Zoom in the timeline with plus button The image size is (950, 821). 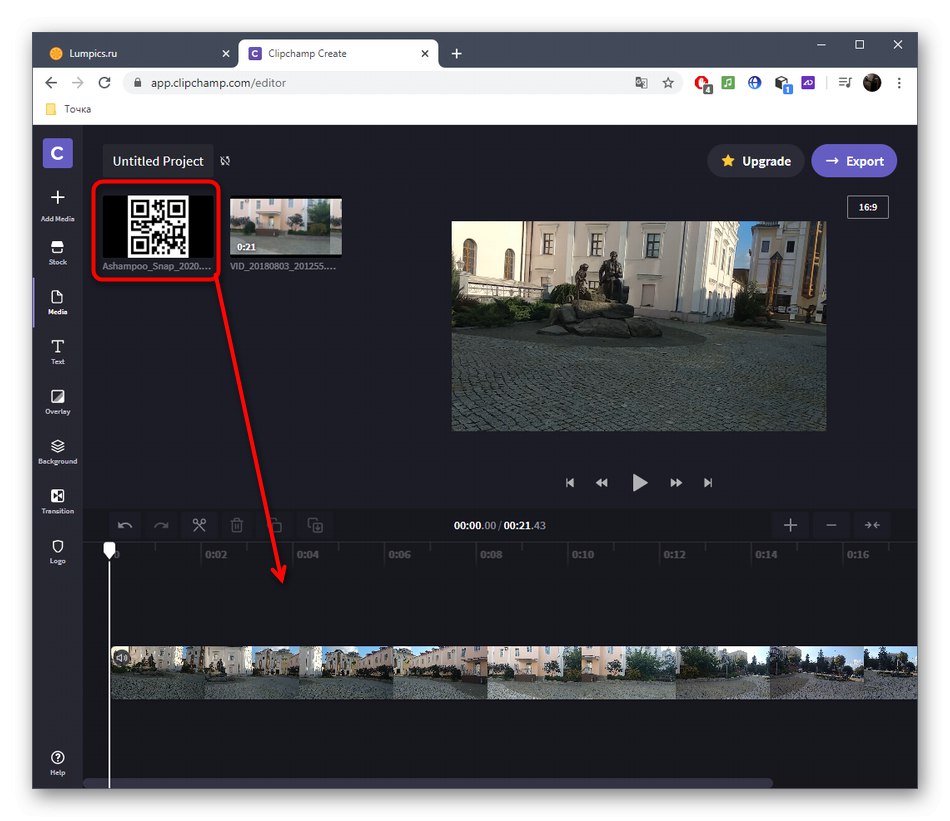click(x=790, y=525)
